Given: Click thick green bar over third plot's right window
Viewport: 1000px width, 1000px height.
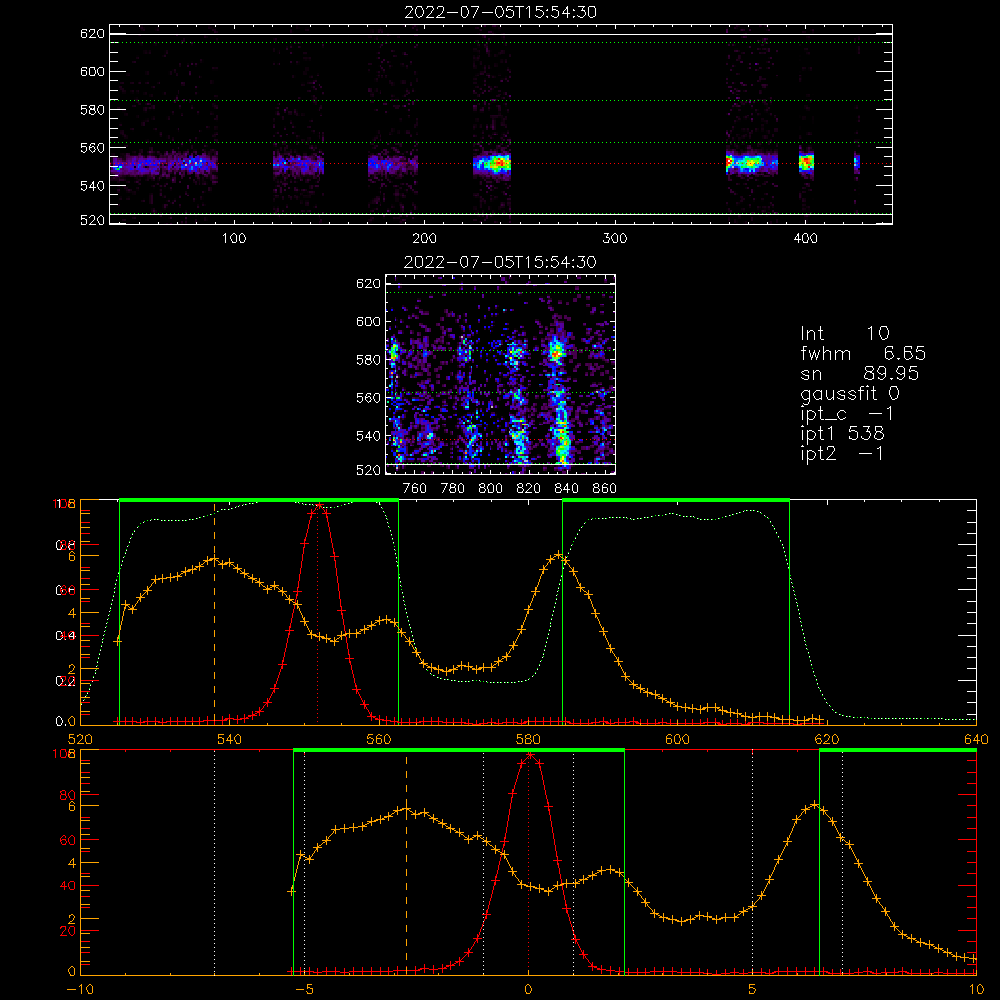Looking at the screenshot, I should (676, 500).
